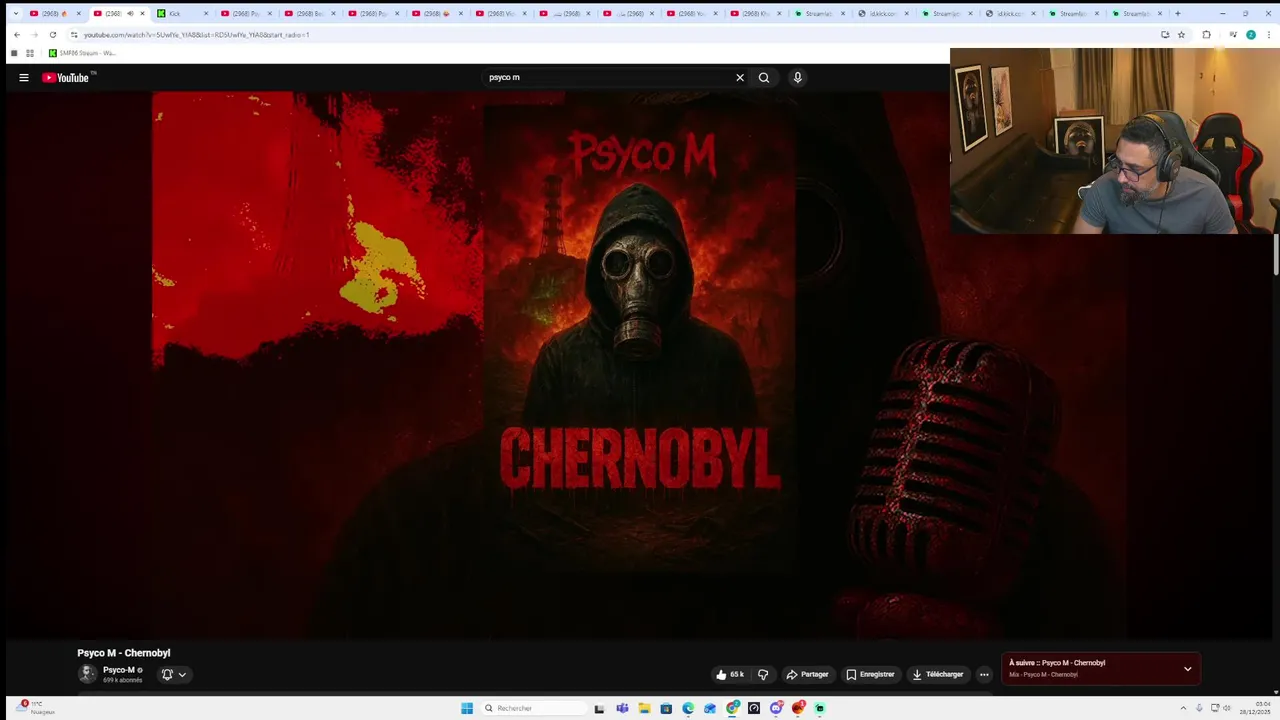
Task: Open the YouTube hamburger guide menu
Action: [24, 77]
